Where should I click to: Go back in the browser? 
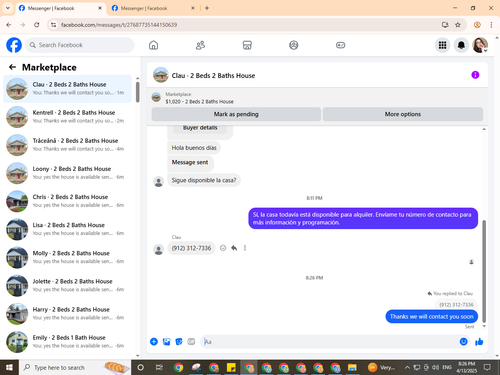[x=9, y=25]
